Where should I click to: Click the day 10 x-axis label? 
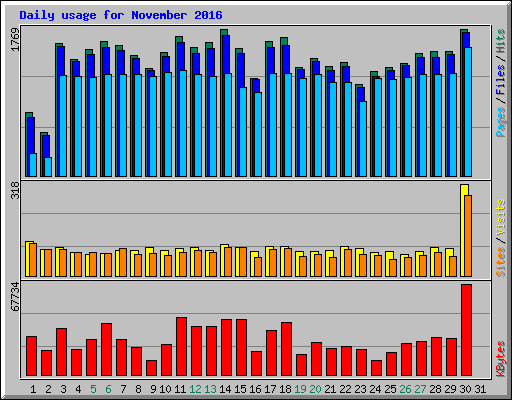point(165,389)
